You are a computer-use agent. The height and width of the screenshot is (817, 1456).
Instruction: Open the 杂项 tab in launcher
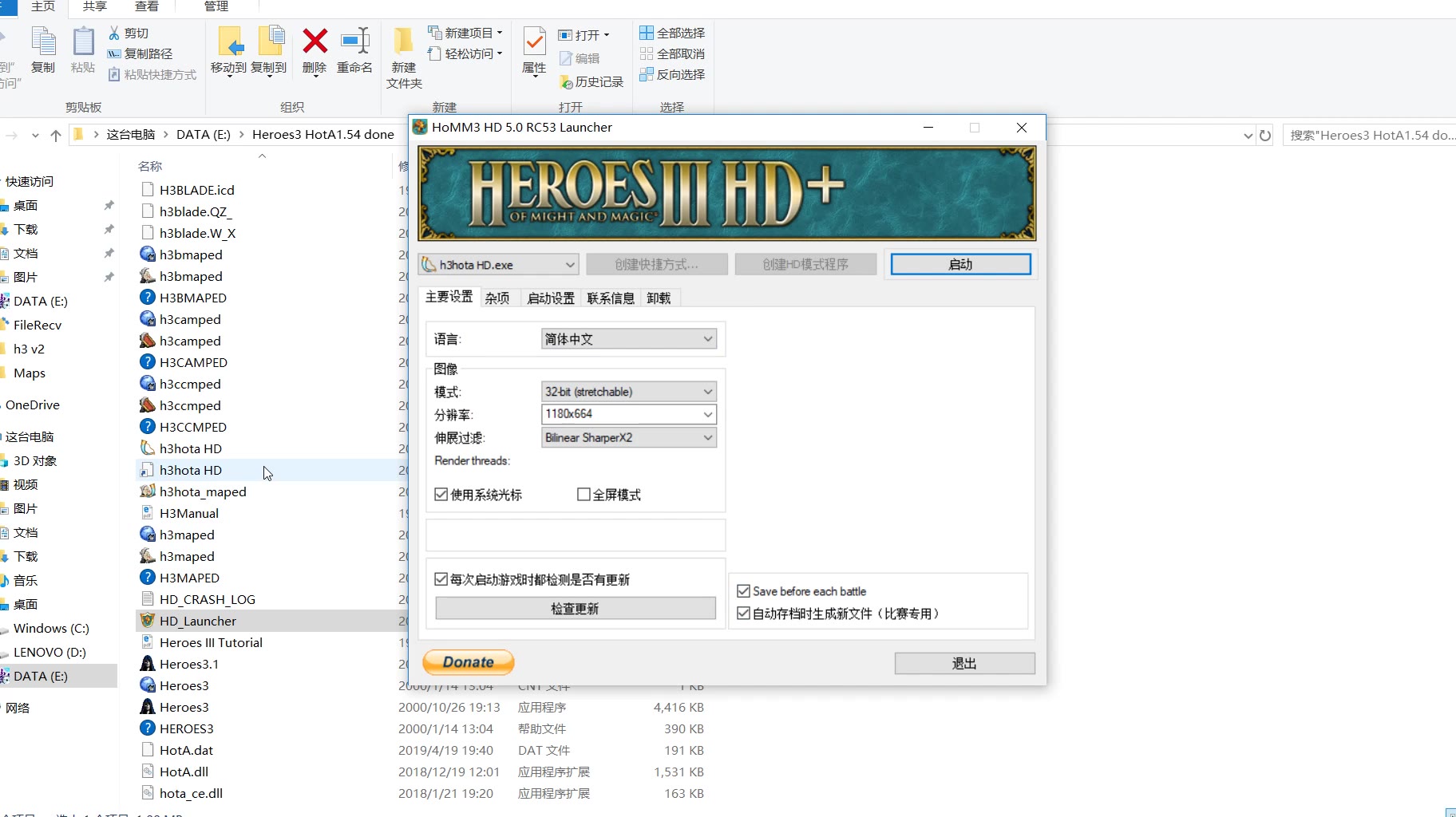tap(497, 298)
